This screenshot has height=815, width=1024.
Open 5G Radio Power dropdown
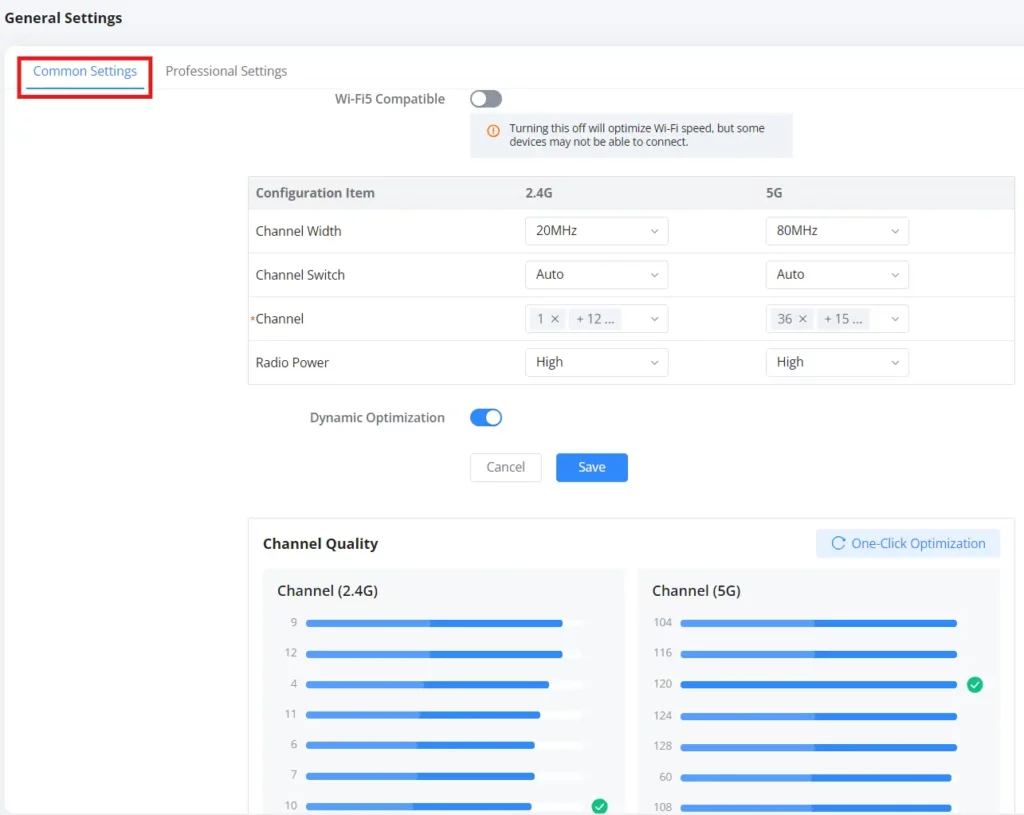click(837, 362)
